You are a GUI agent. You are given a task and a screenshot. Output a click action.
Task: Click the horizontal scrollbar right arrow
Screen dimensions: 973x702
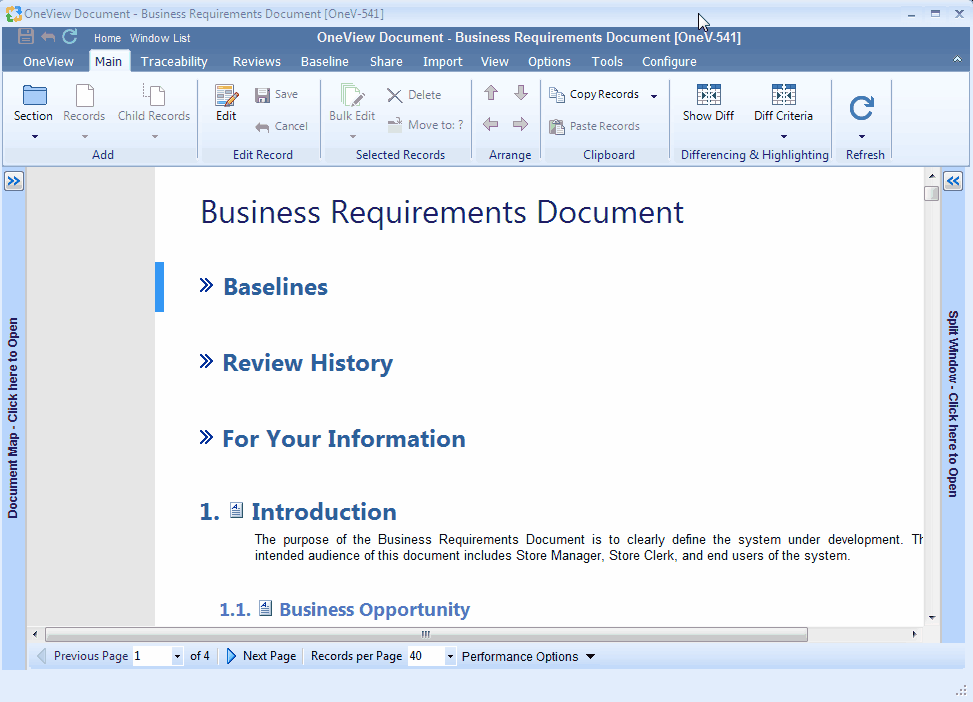pyautogui.click(x=914, y=634)
